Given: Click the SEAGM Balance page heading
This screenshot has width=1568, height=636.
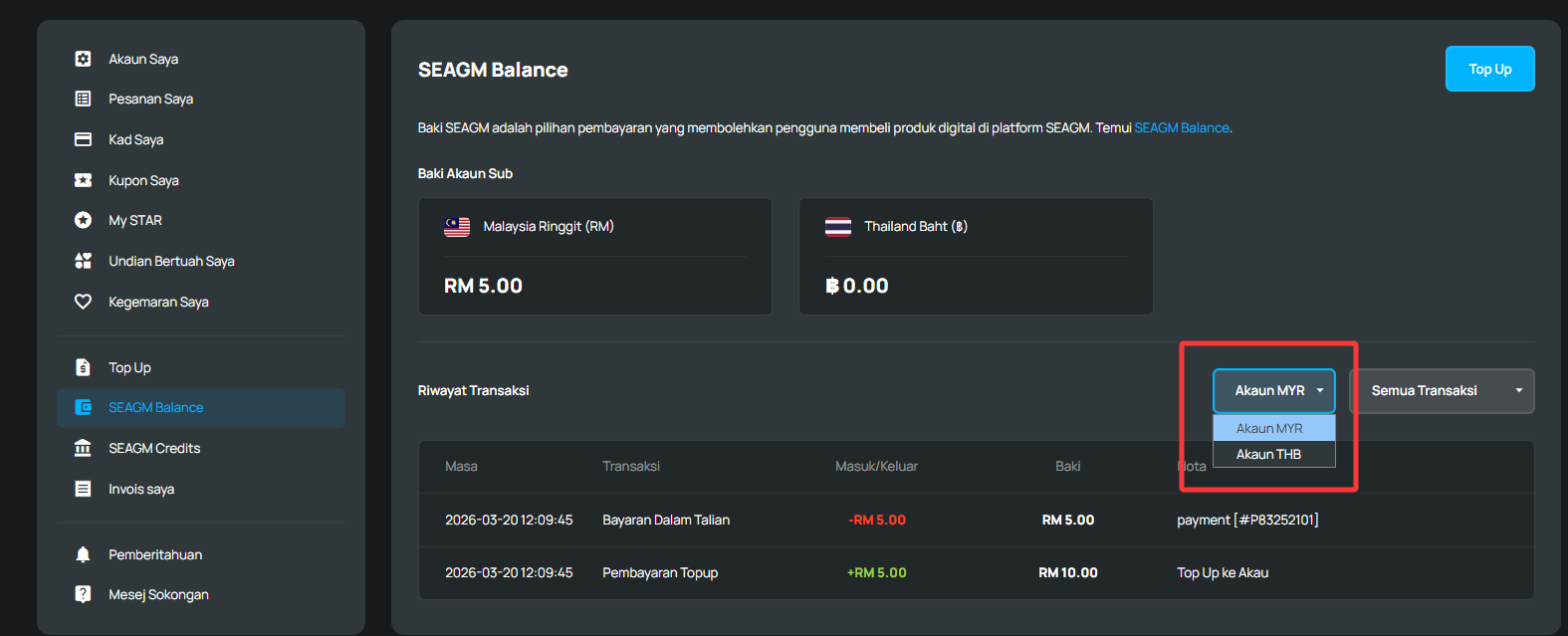Looking at the screenshot, I should coord(493,70).
